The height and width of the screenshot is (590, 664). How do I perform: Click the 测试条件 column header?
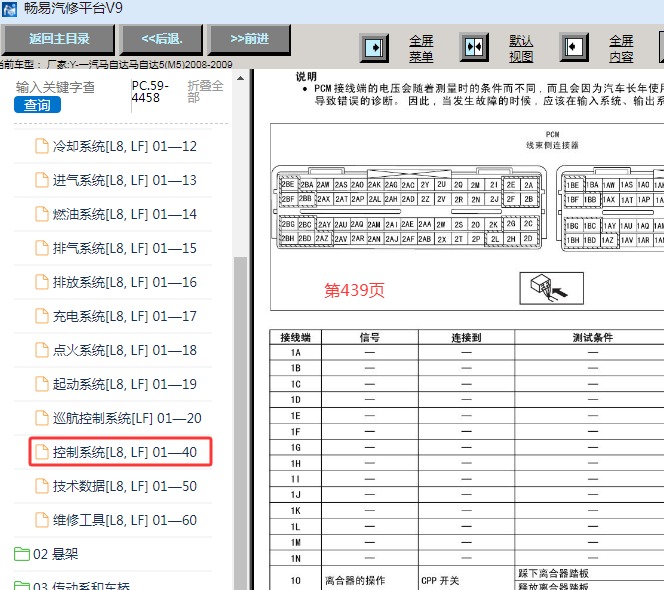(593, 338)
